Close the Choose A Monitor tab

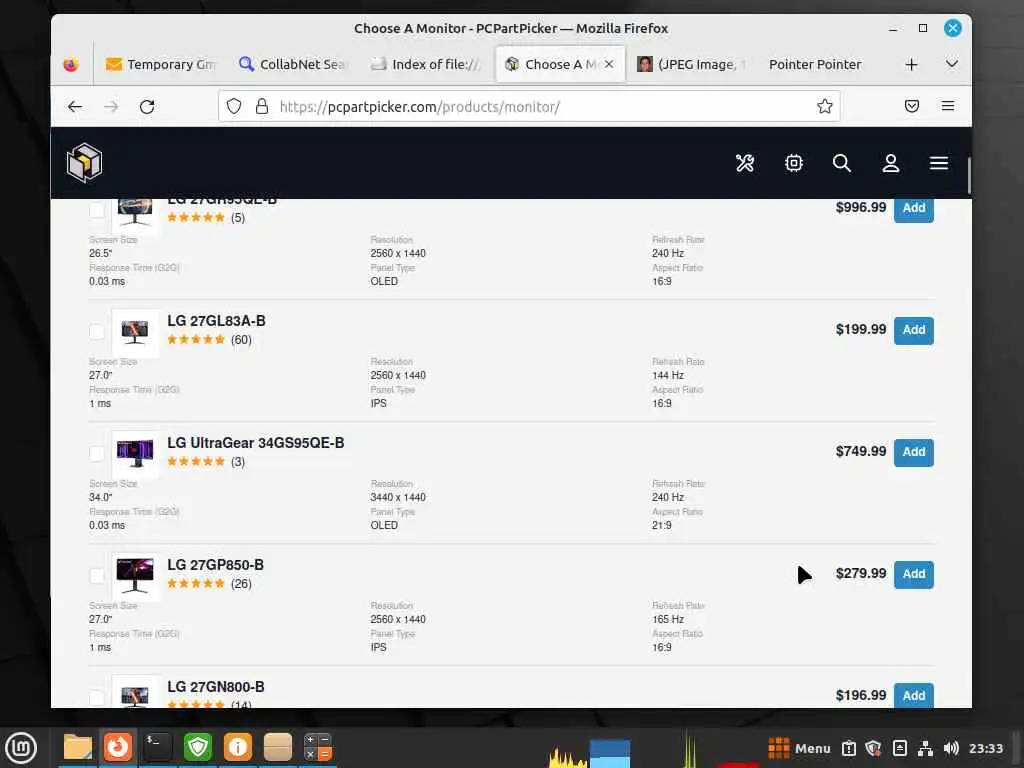coord(609,64)
